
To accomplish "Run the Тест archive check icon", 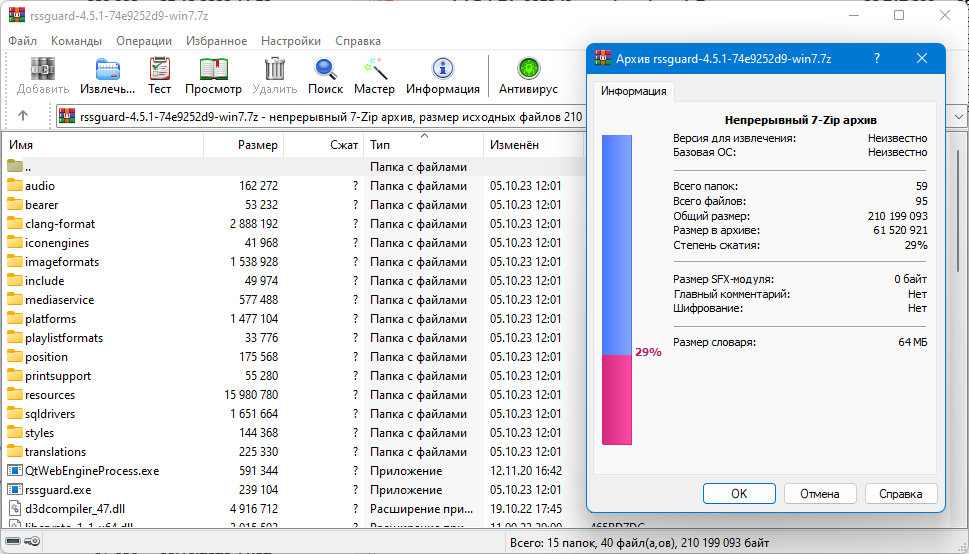I will 159,69.
